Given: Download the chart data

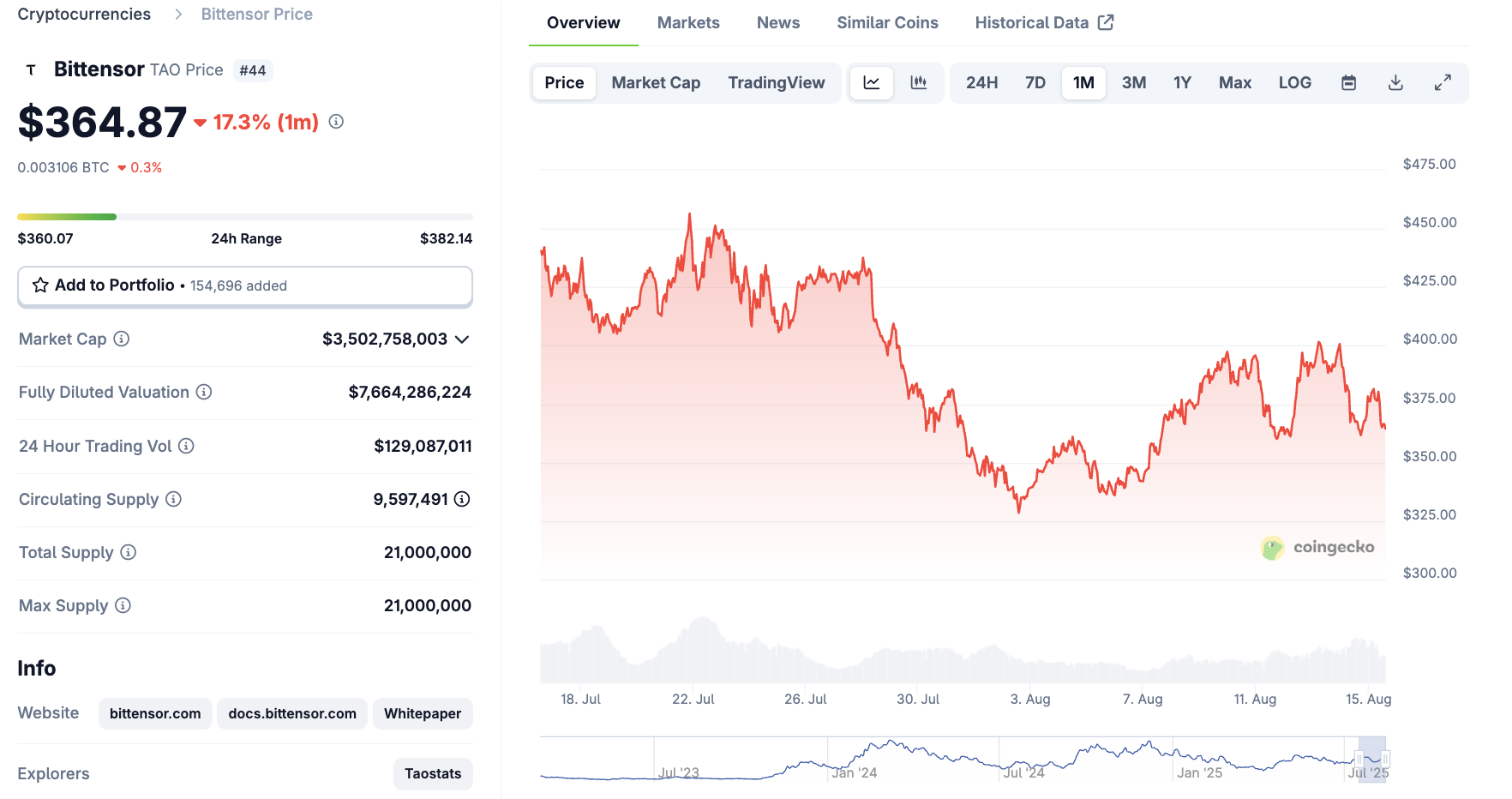Looking at the screenshot, I should (1395, 82).
